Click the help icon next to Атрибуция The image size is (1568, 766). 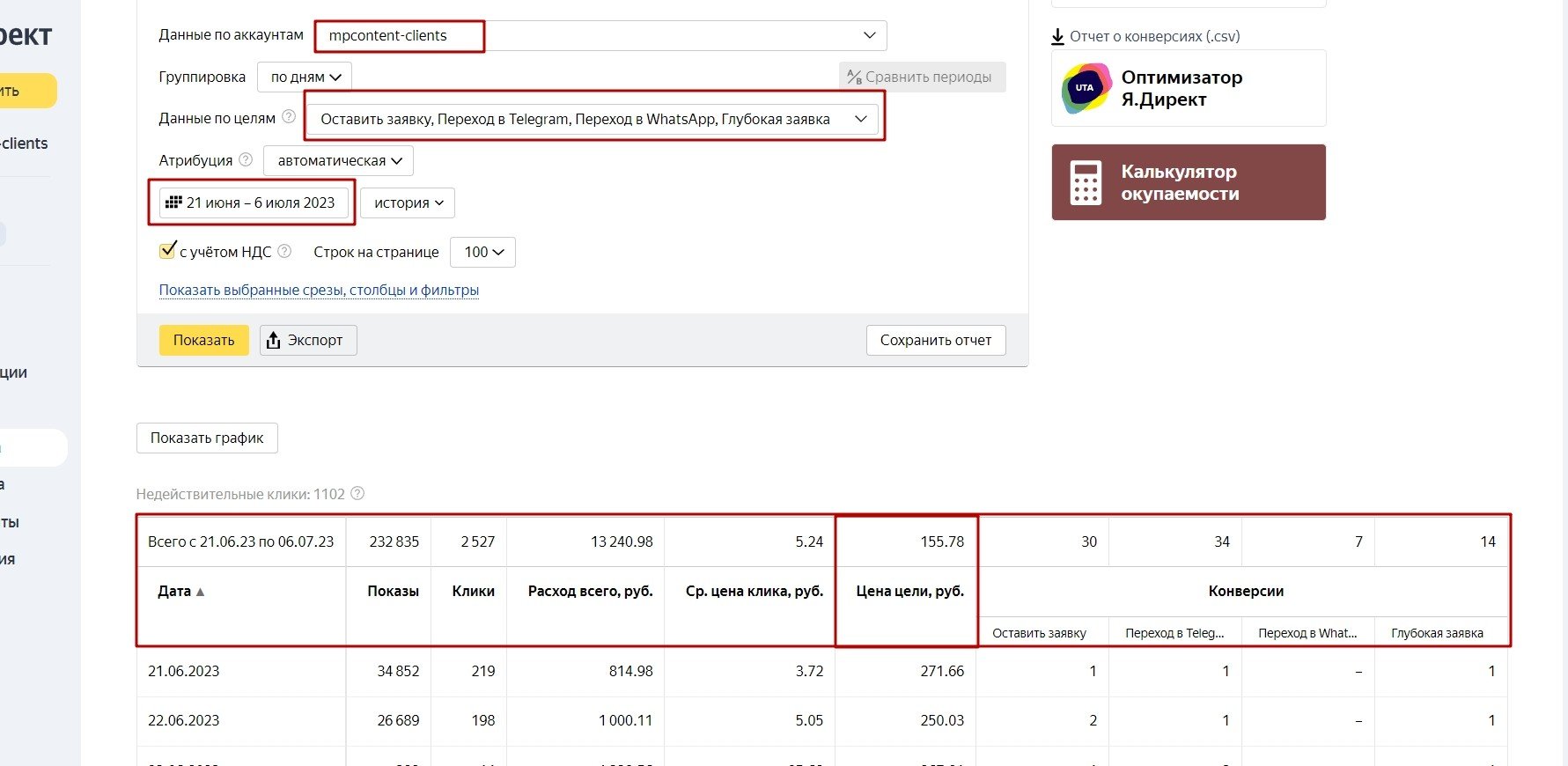click(246, 160)
